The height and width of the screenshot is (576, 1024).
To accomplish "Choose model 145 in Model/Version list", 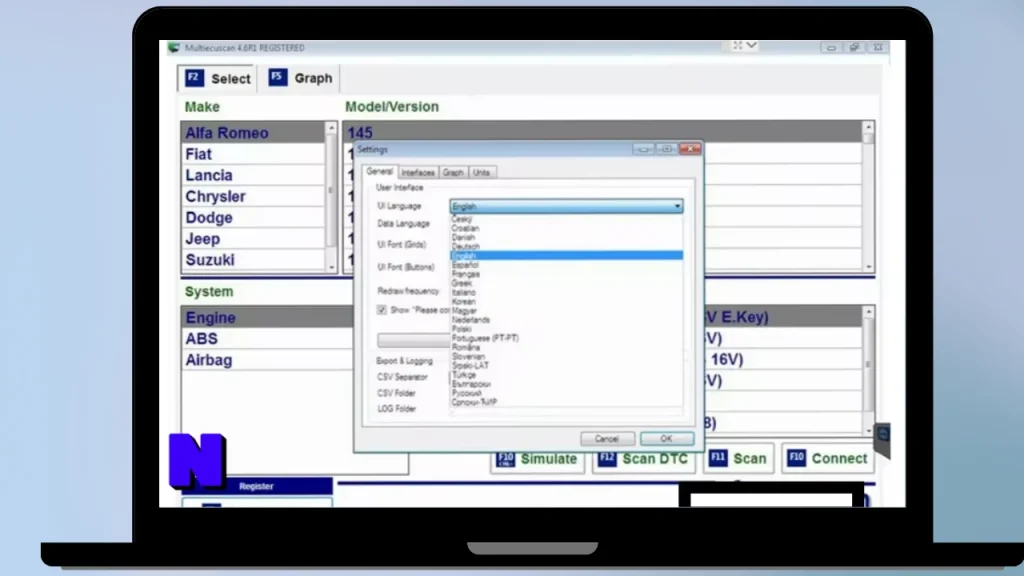I will (x=602, y=132).
